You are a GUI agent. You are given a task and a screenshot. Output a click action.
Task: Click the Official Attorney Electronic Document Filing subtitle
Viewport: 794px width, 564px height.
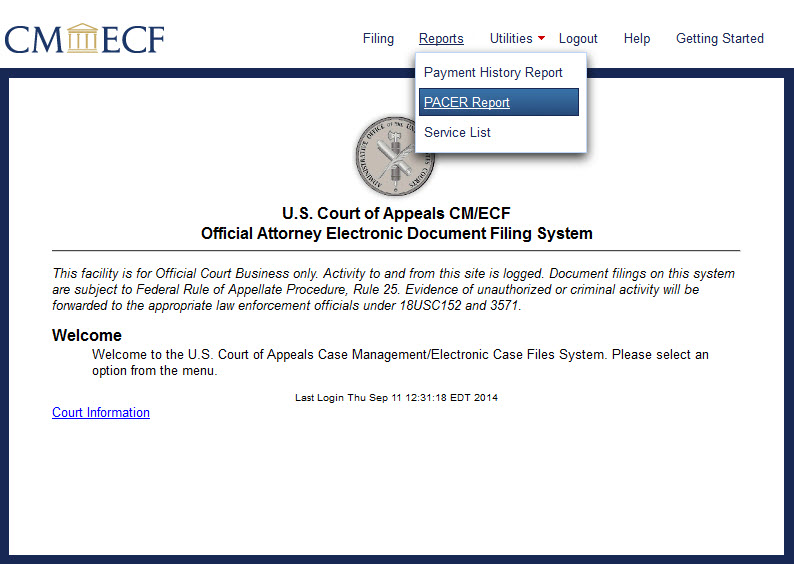tap(396, 234)
